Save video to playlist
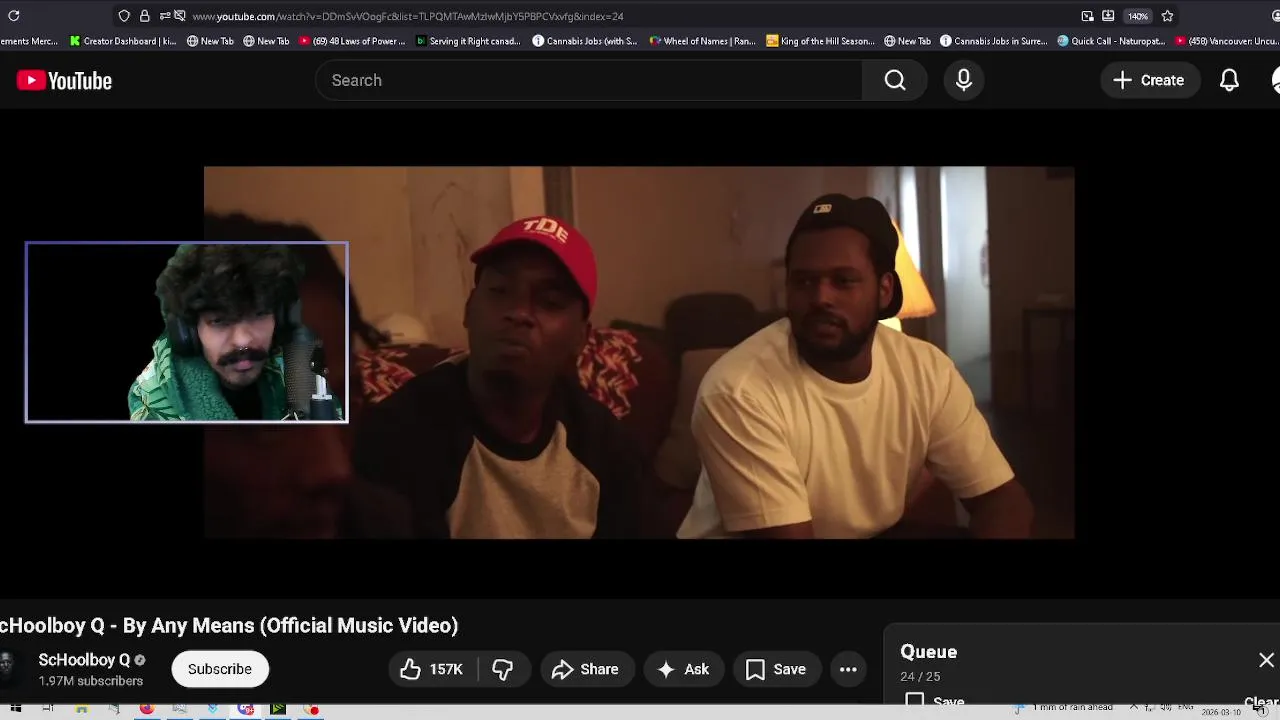Image resolution: width=1280 pixels, height=720 pixels. 776,669
